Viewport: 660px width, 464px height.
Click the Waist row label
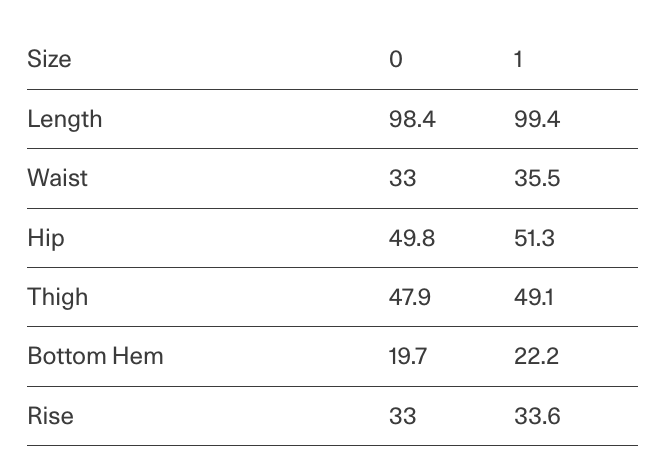coord(57,178)
